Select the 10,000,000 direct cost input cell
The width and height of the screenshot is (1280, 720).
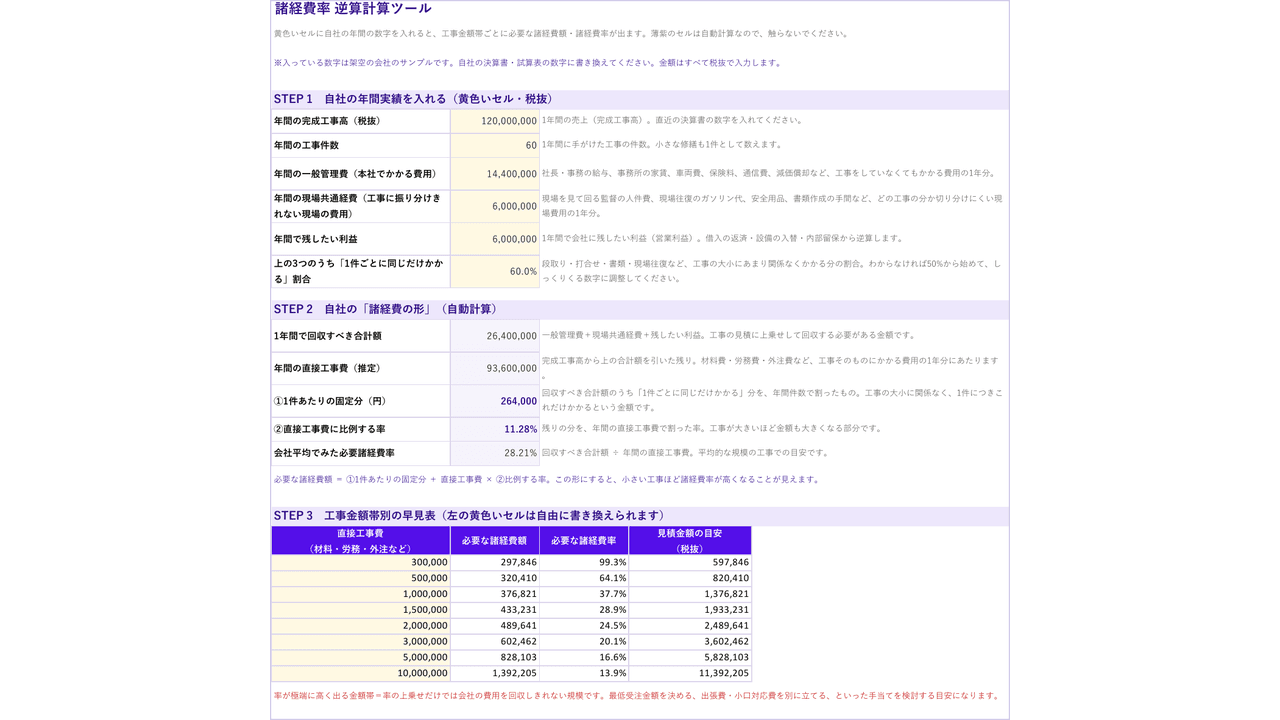coord(360,674)
